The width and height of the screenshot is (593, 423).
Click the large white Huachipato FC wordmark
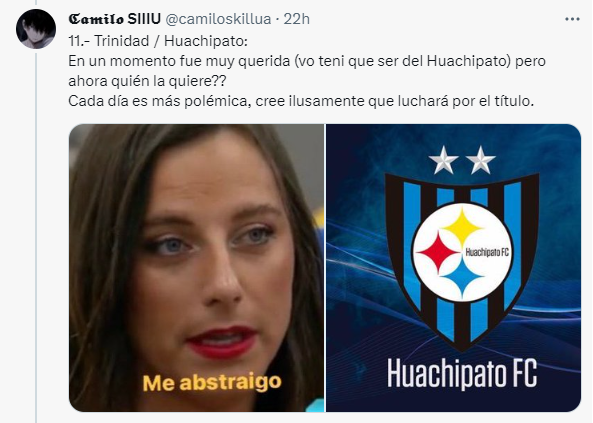click(462, 374)
